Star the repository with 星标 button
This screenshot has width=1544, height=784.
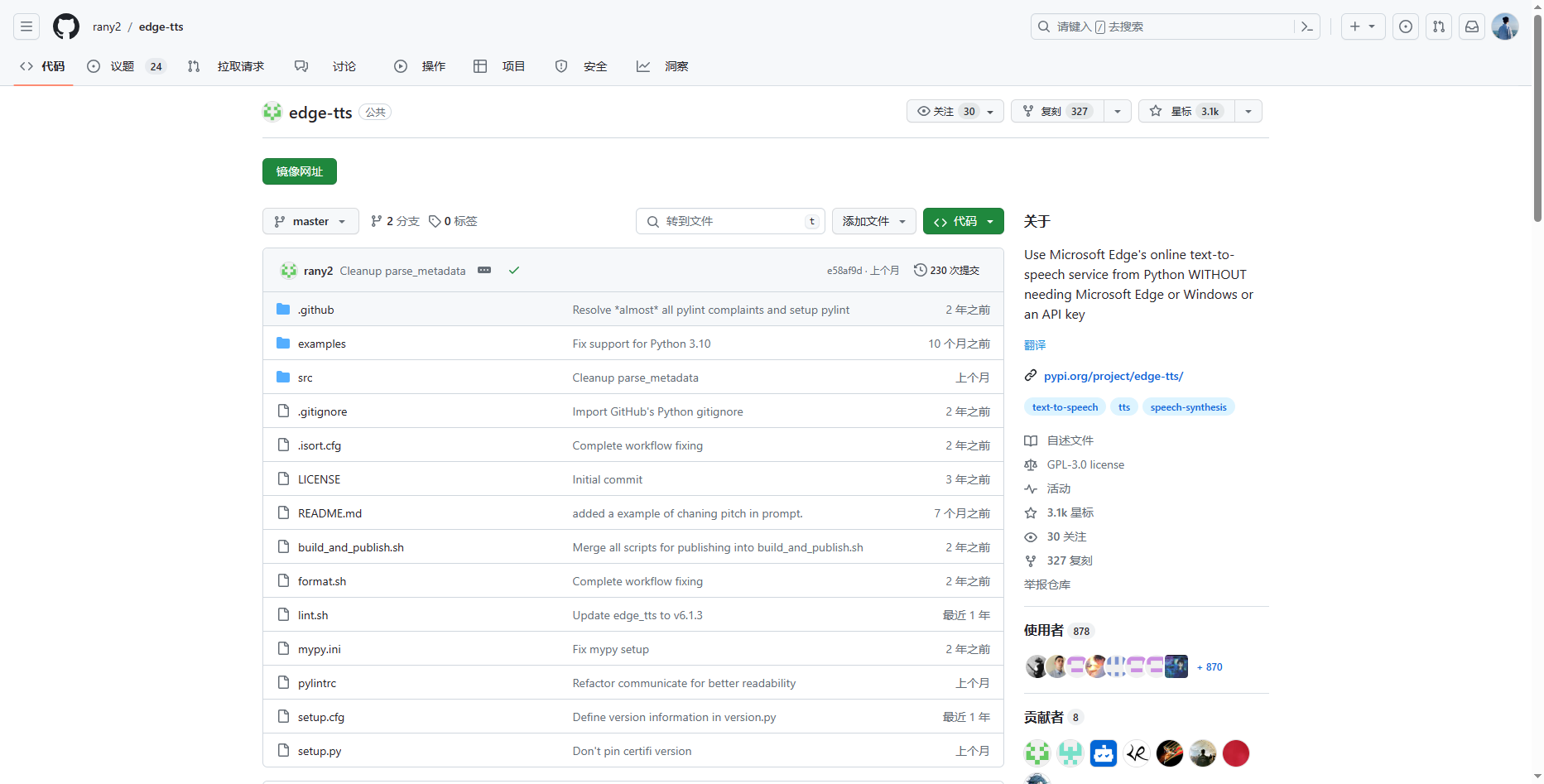coord(1186,111)
